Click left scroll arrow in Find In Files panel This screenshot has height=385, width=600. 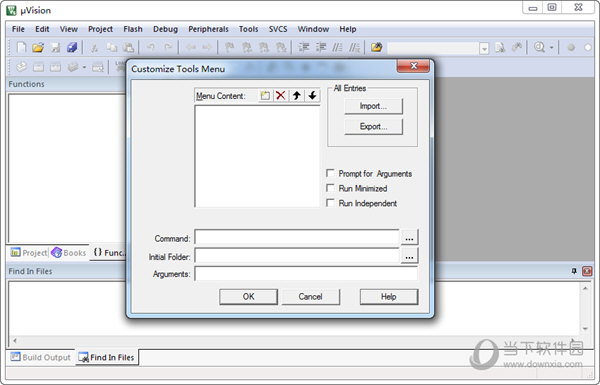click(15, 340)
